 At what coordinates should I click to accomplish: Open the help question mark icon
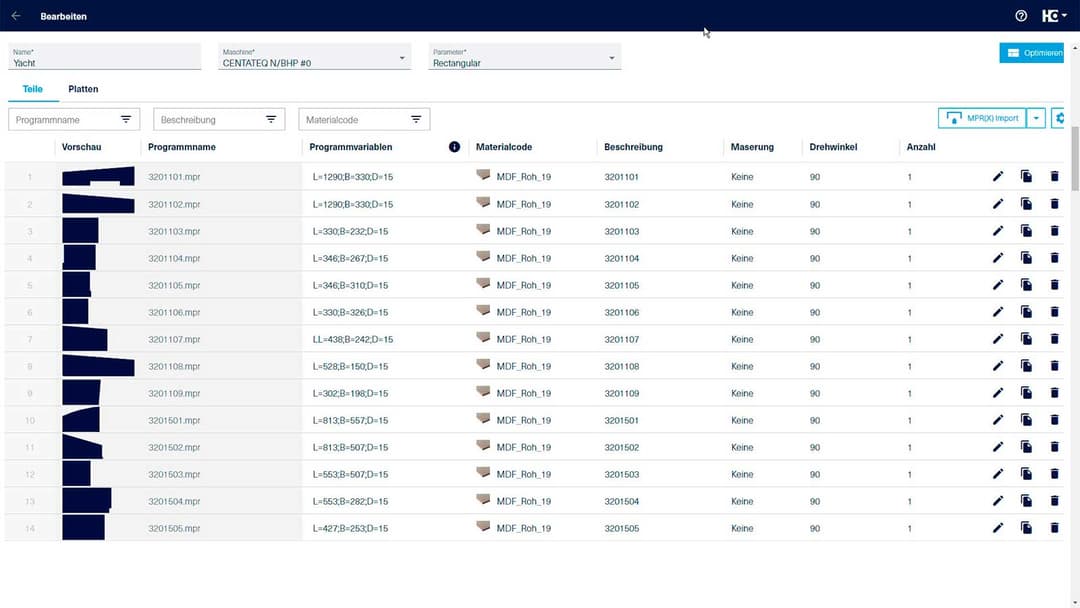(1021, 16)
